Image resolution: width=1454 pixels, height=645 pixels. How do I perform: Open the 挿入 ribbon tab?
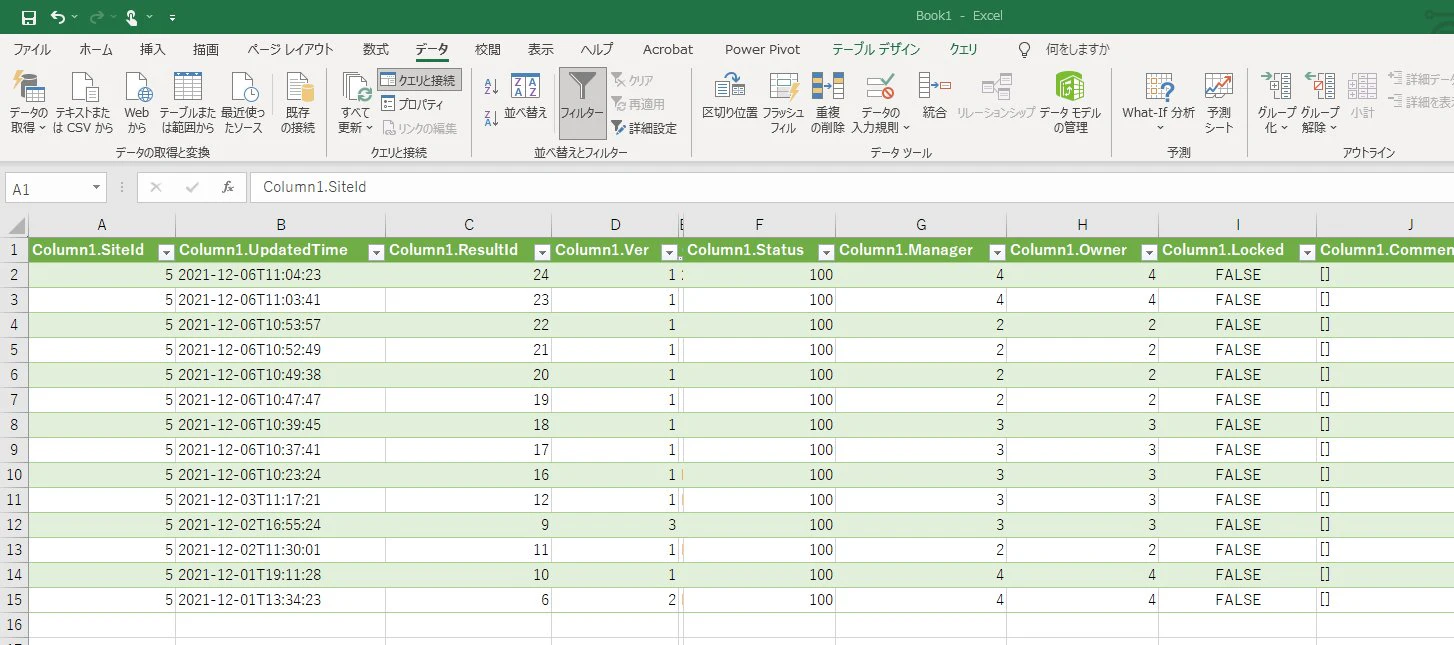(x=153, y=49)
